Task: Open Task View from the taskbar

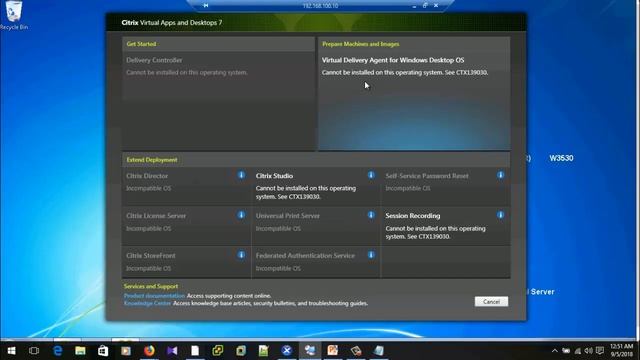Action: [x=34, y=351]
